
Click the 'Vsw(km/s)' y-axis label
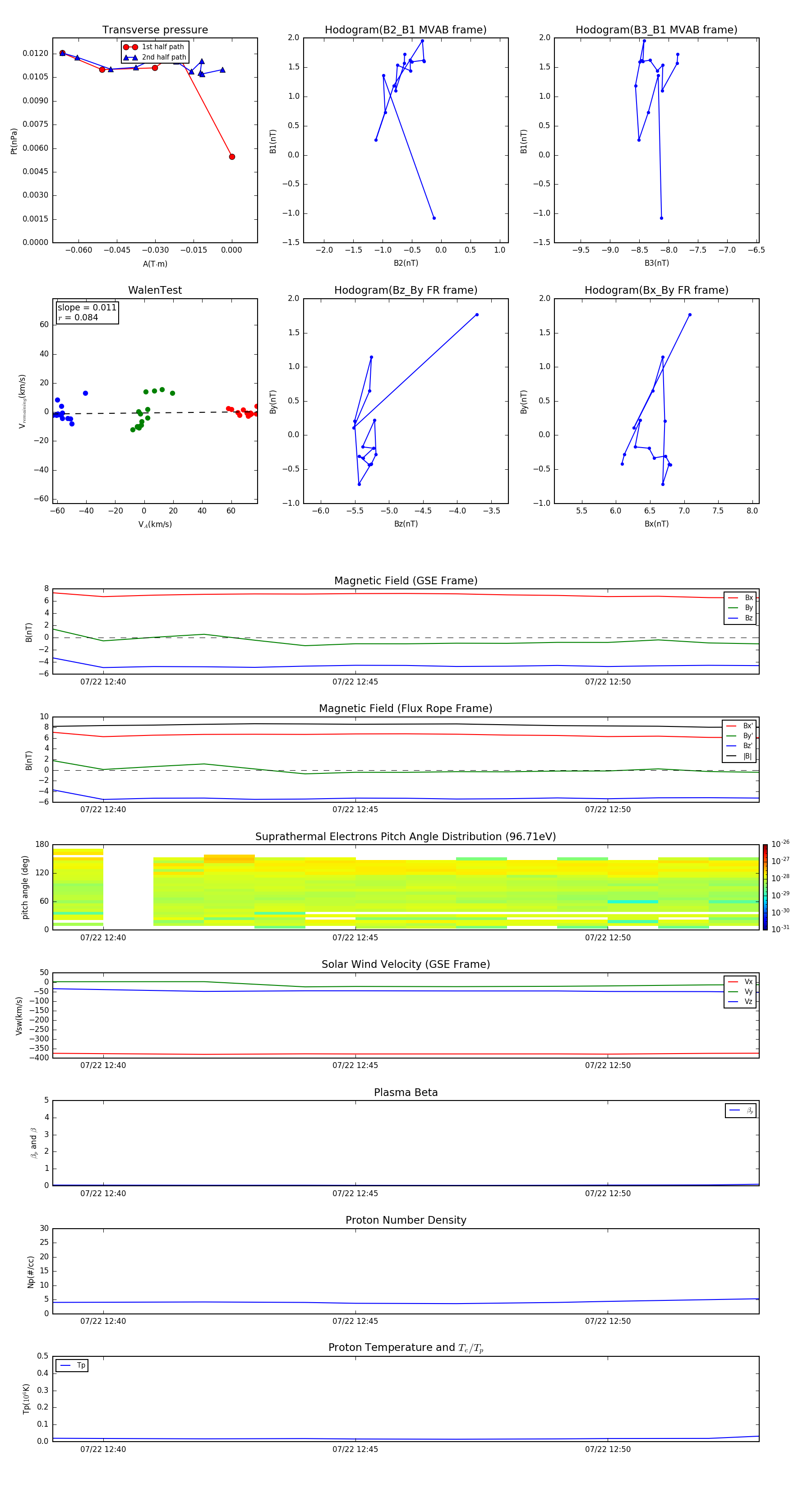(19, 1016)
